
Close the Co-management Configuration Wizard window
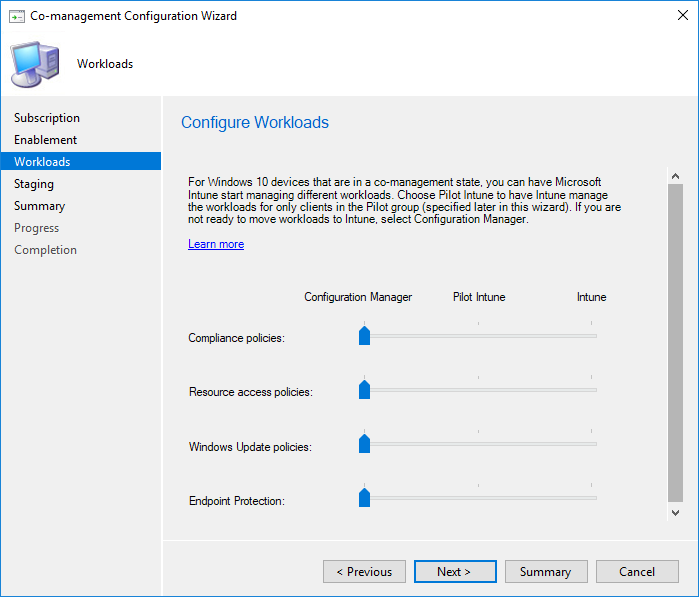click(x=683, y=15)
